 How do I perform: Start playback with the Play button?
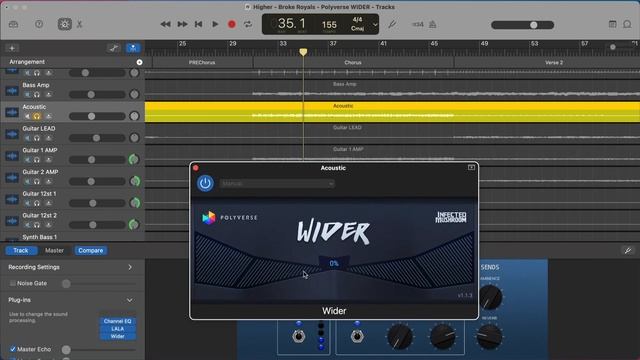(x=215, y=24)
